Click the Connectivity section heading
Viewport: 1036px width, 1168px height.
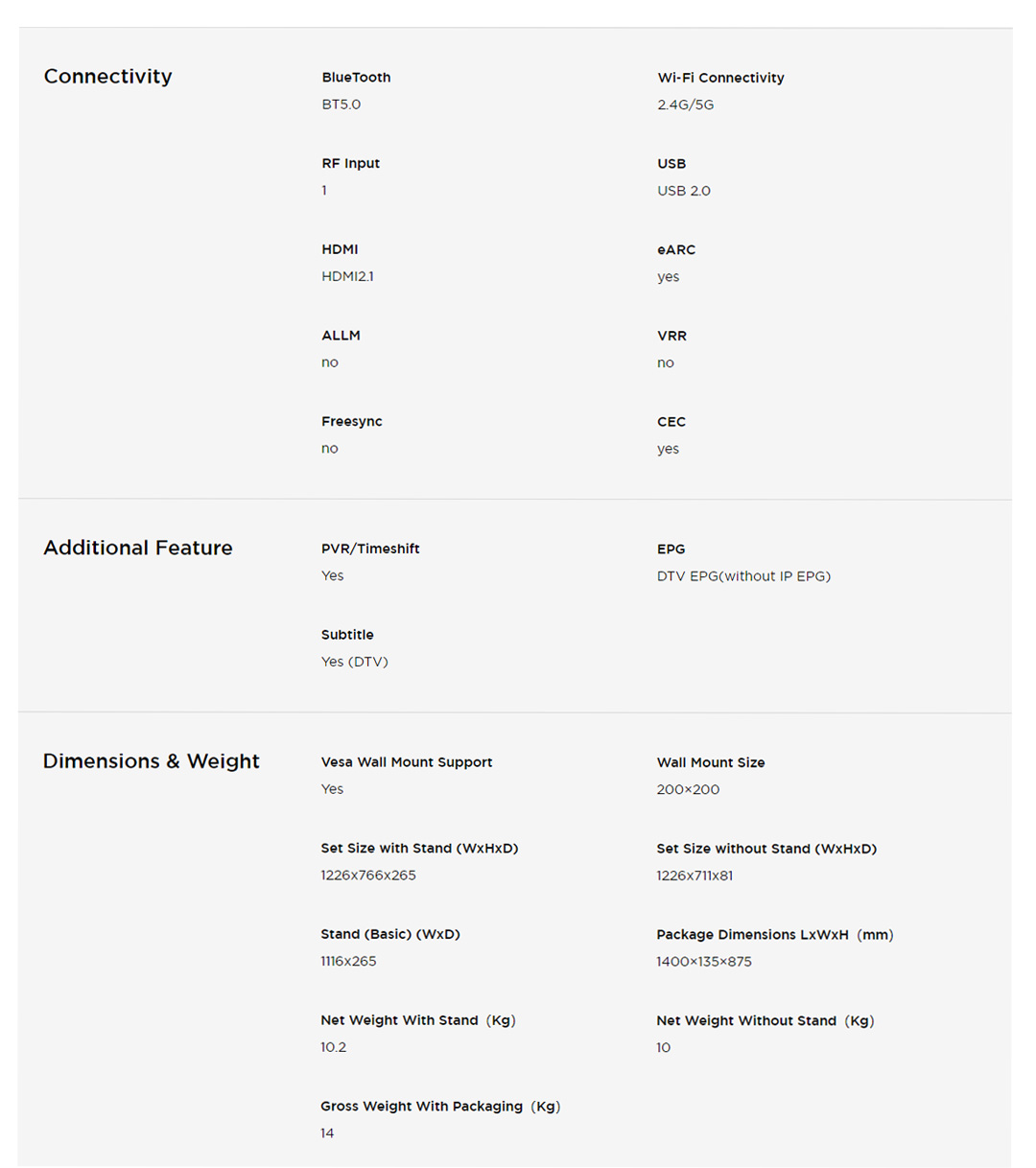tap(107, 77)
